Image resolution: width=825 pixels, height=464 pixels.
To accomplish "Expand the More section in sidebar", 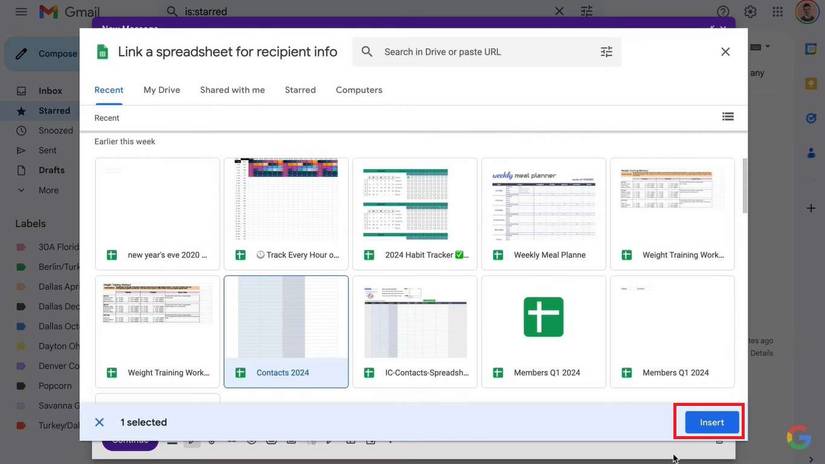I will pos(48,190).
